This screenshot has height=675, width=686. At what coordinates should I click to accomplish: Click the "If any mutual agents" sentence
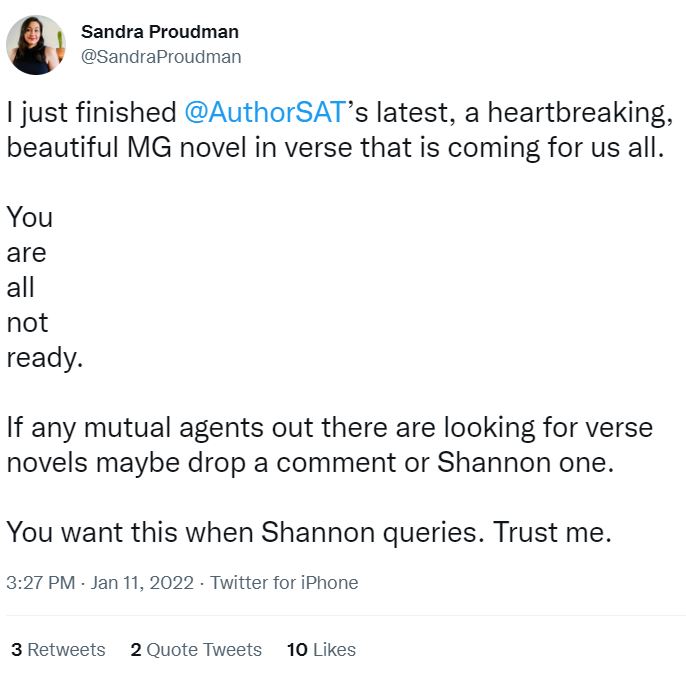pyautogui.click(x=170, y=428)
